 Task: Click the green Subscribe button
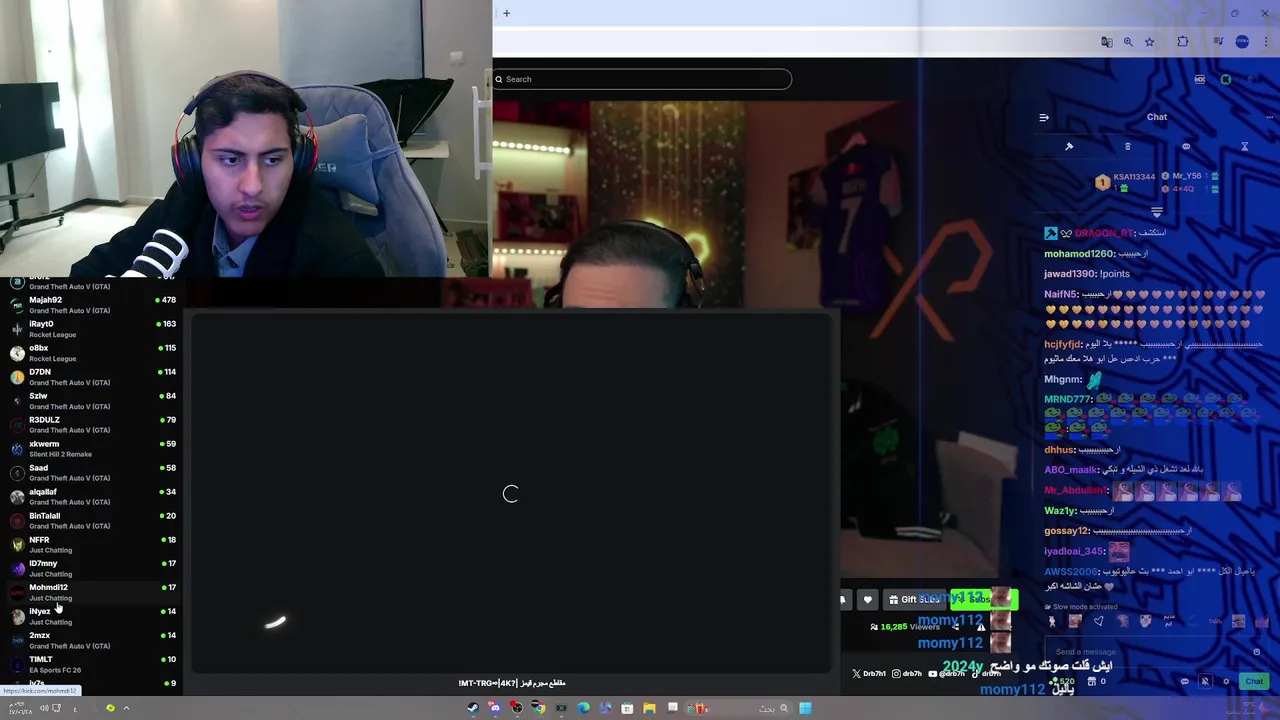pyautogui.click(x=984, y=599)
